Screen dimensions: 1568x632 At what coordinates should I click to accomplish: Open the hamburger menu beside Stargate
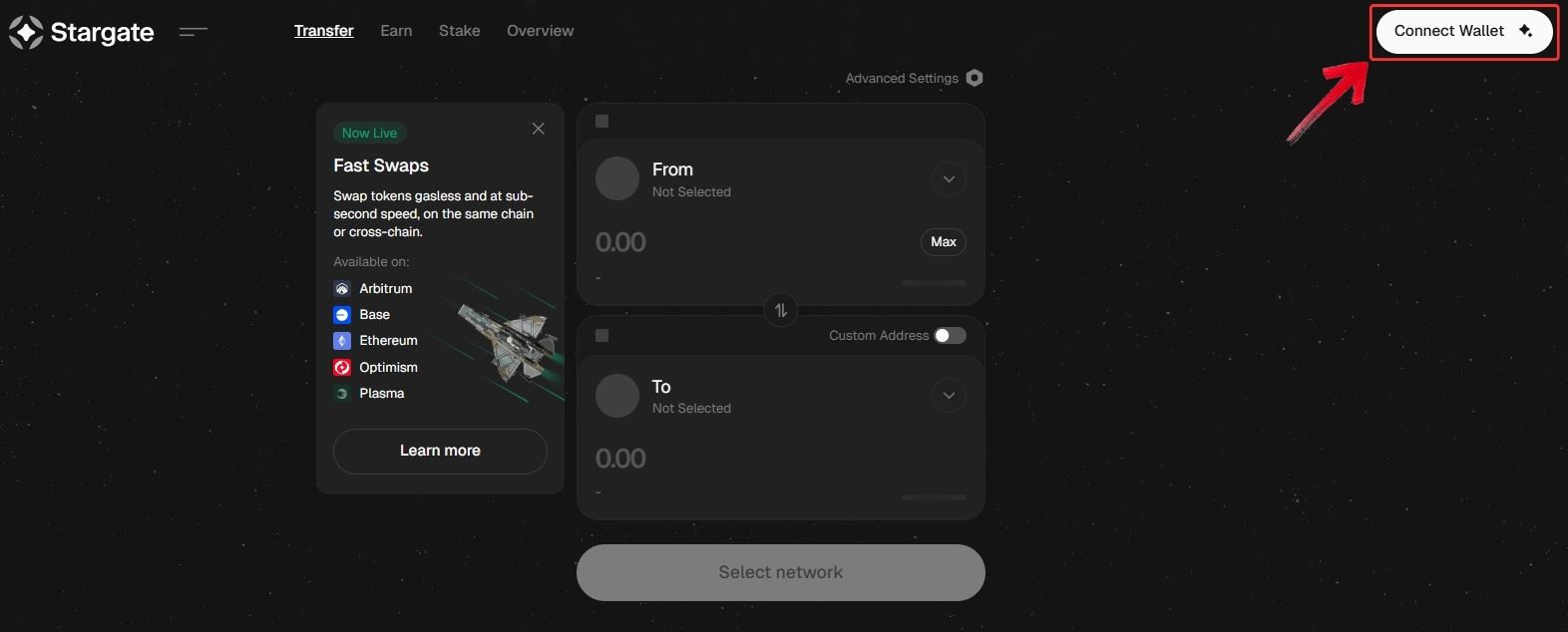pyautogui.click(x=194, y=32)
